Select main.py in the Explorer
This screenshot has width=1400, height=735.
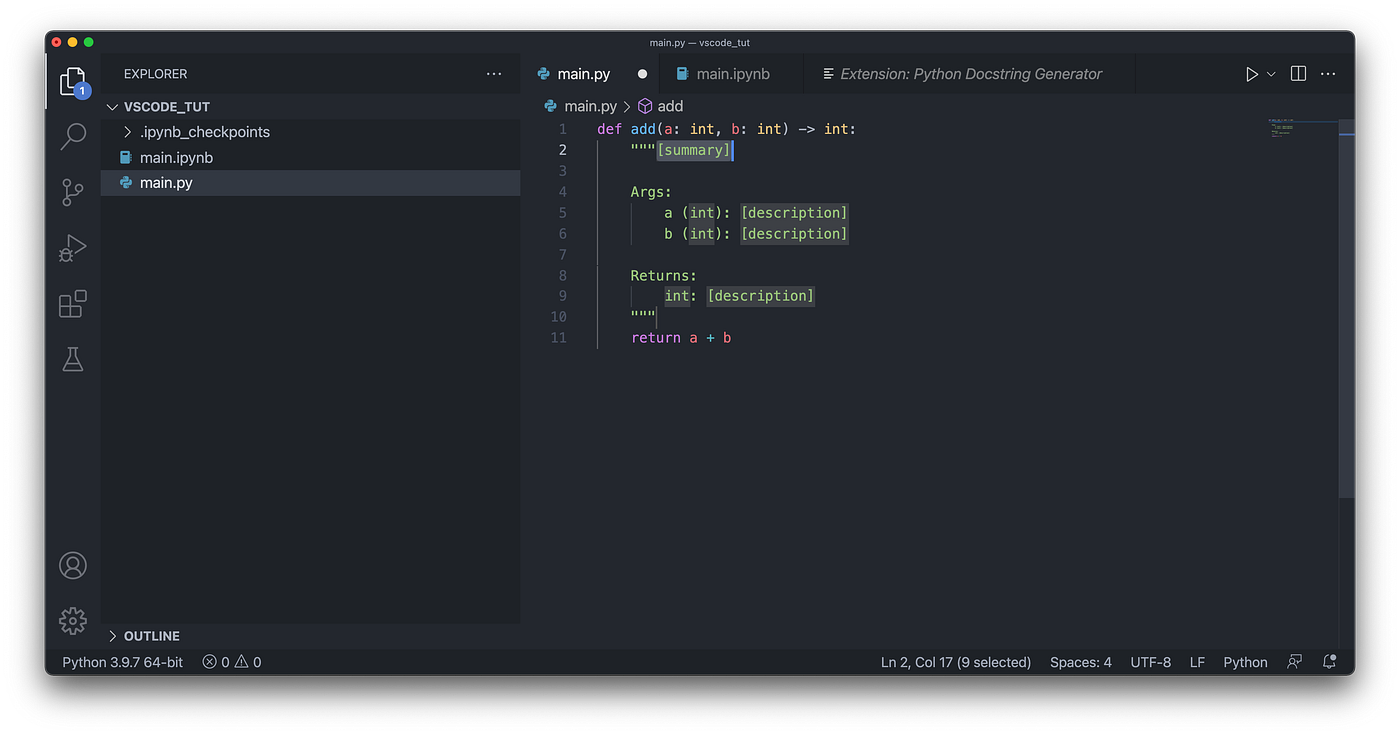(x=166, y=182)
